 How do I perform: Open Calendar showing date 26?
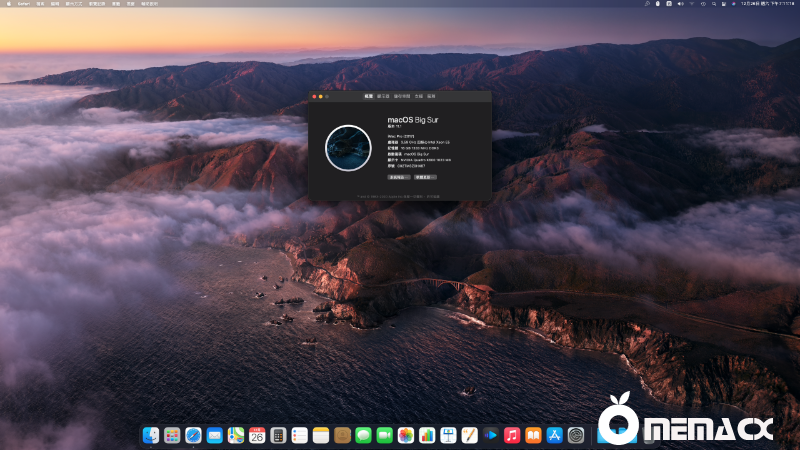pyautogui.click(x=257, y=435)
